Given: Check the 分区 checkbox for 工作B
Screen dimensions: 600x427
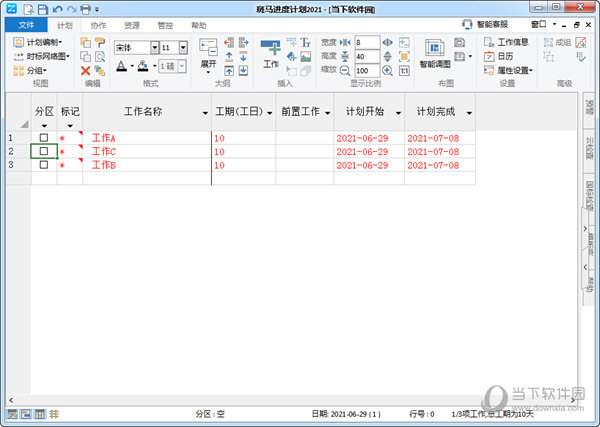Looking at the screenshot, I should (43, 165).
